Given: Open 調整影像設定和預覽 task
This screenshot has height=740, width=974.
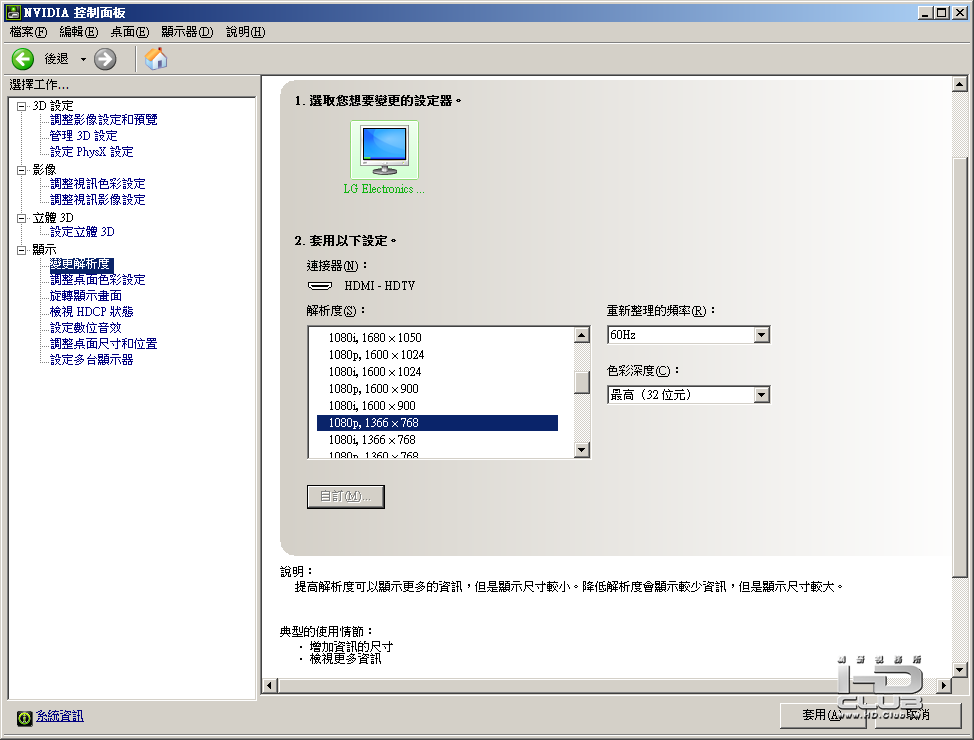Looking at the screenshot, I should 104,119.
